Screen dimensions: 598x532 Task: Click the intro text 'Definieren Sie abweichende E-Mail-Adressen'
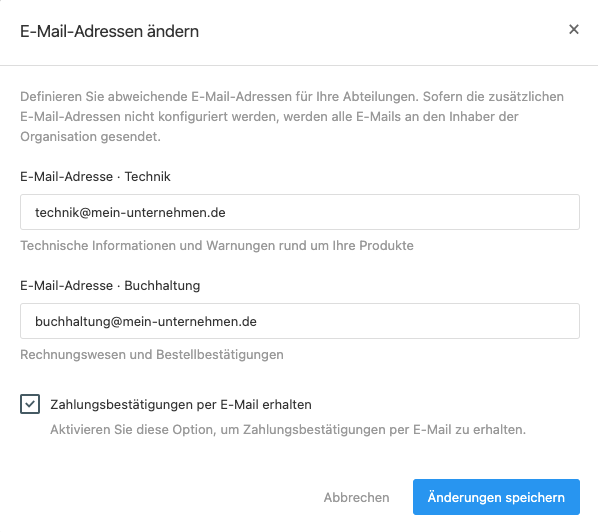[x=156, y=96]
